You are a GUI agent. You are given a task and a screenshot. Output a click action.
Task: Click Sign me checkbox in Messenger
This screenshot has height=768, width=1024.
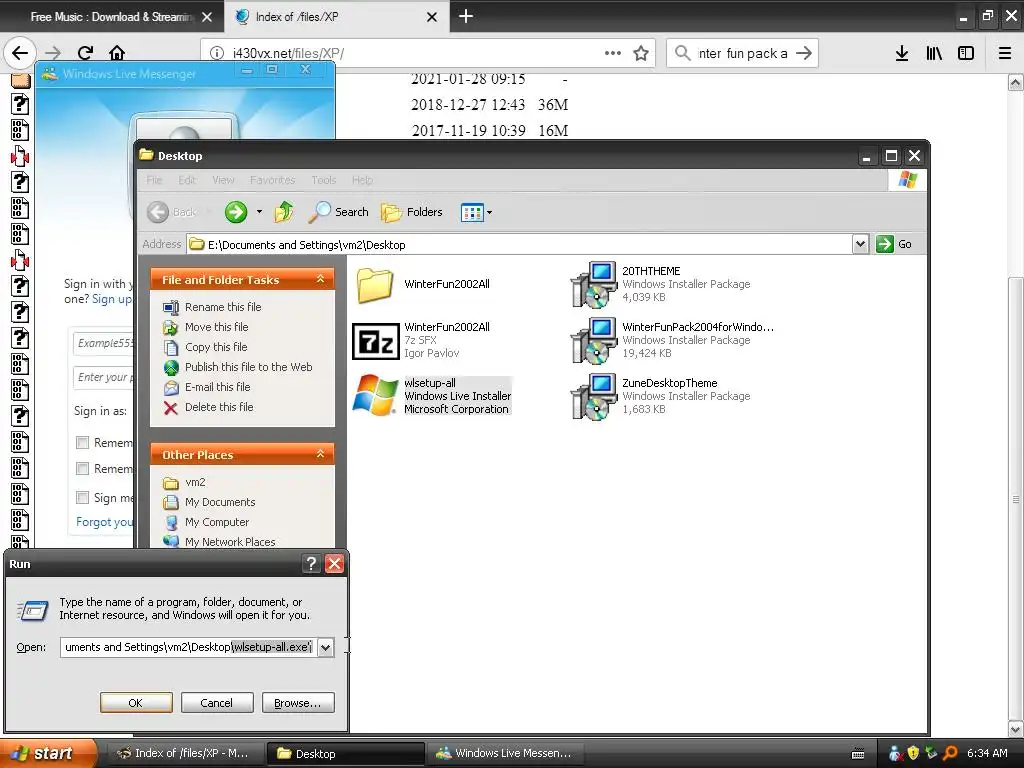pyautogui.click(x=82, y=497)
